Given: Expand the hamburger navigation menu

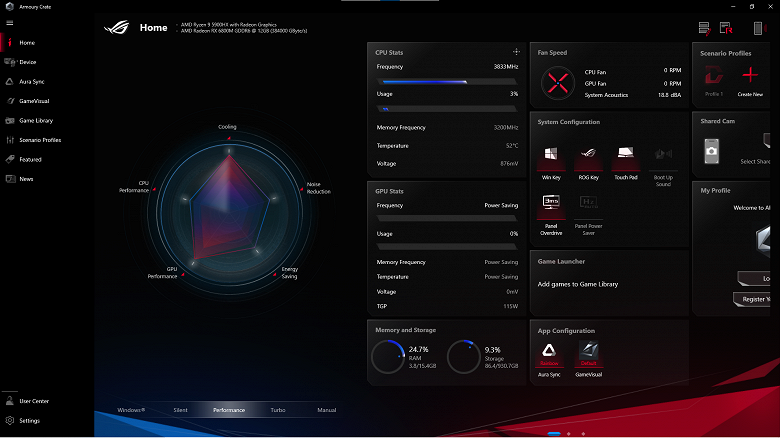Looking at the screenshot, I should pos(10,23).
